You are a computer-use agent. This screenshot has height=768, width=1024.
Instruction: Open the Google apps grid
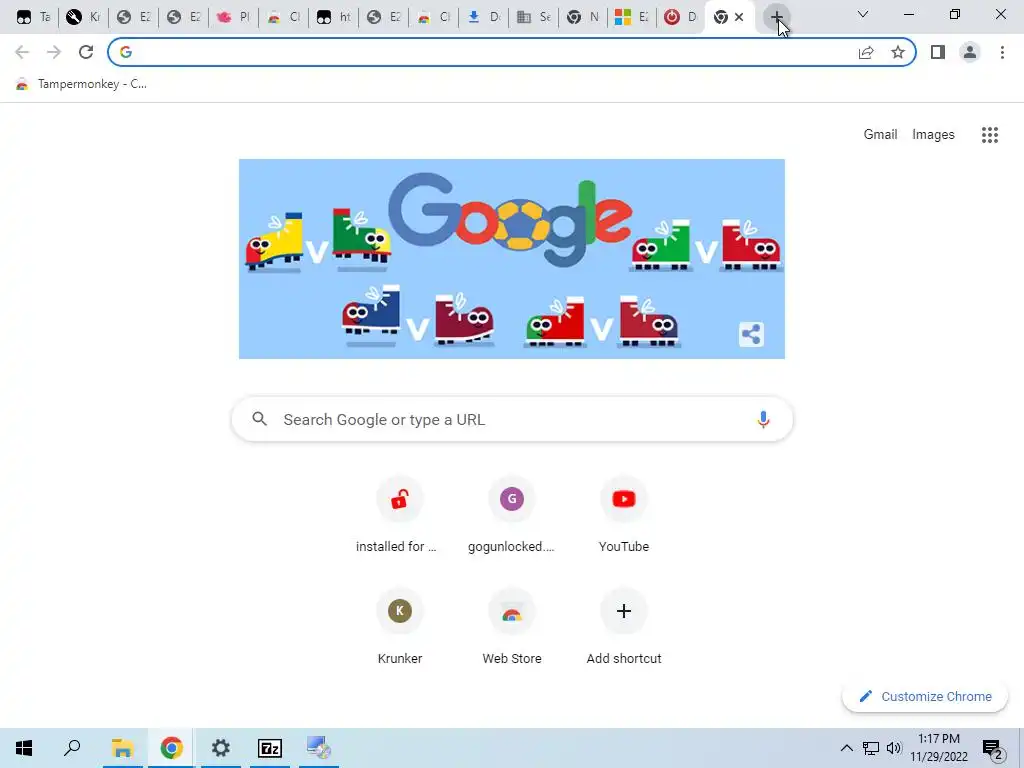[x=989, y=135]
